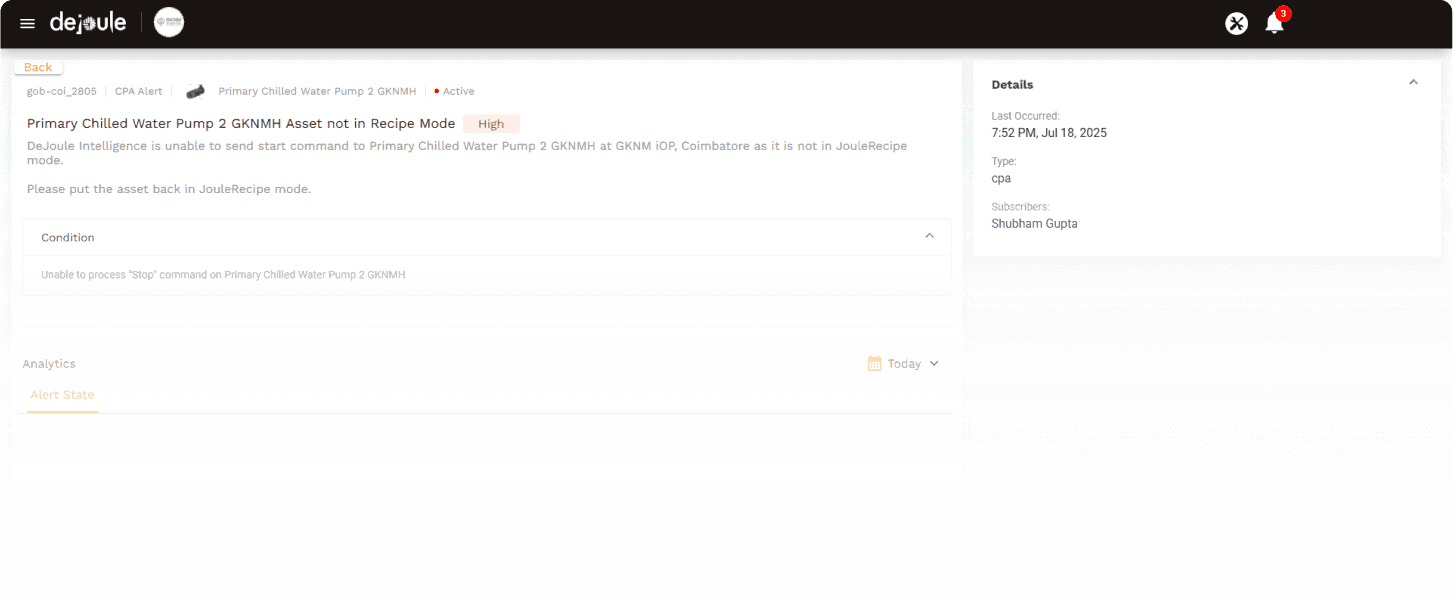The width and height of the screenshot is (1453, 600).
Task: Click the Last Occurred label
Action: [x=1025, y=116]
